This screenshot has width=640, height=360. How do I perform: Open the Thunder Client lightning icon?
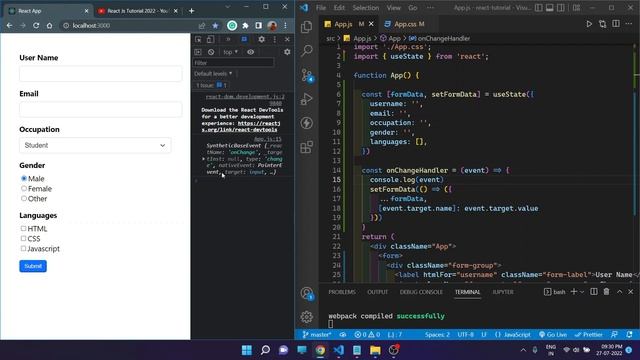click(307, 123)
